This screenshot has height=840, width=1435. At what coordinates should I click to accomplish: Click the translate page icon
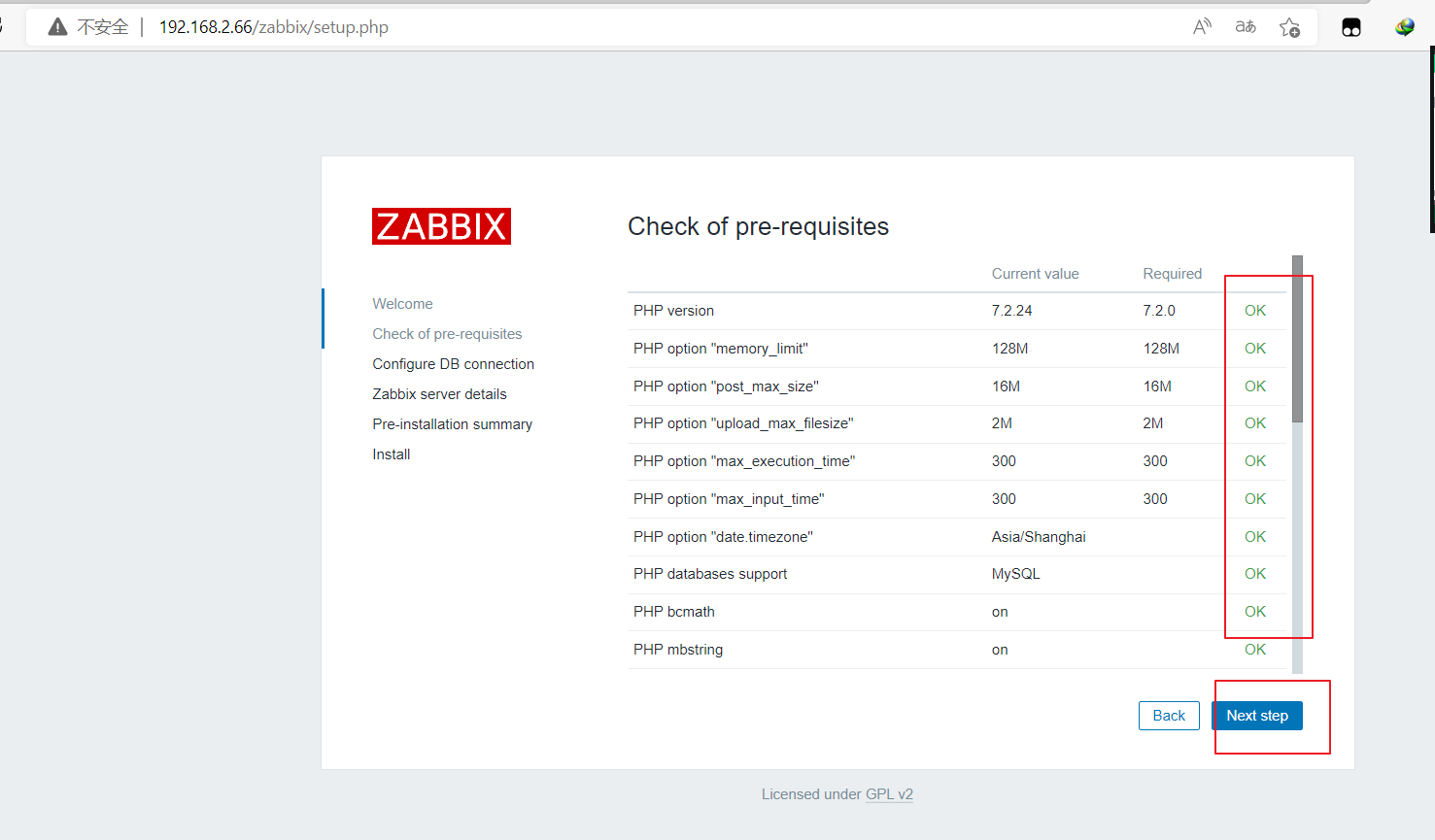[x=1246, y=27]
